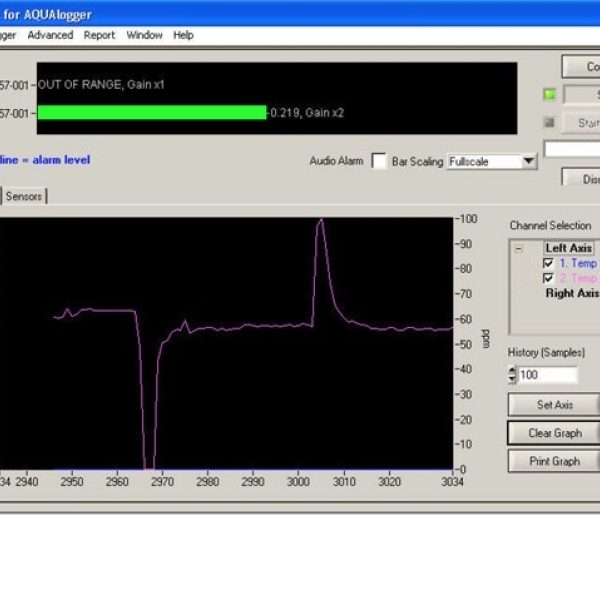Click the bright green status indicator
The height and width of the screenshot is (600, 600).
(x=549, y=94)
